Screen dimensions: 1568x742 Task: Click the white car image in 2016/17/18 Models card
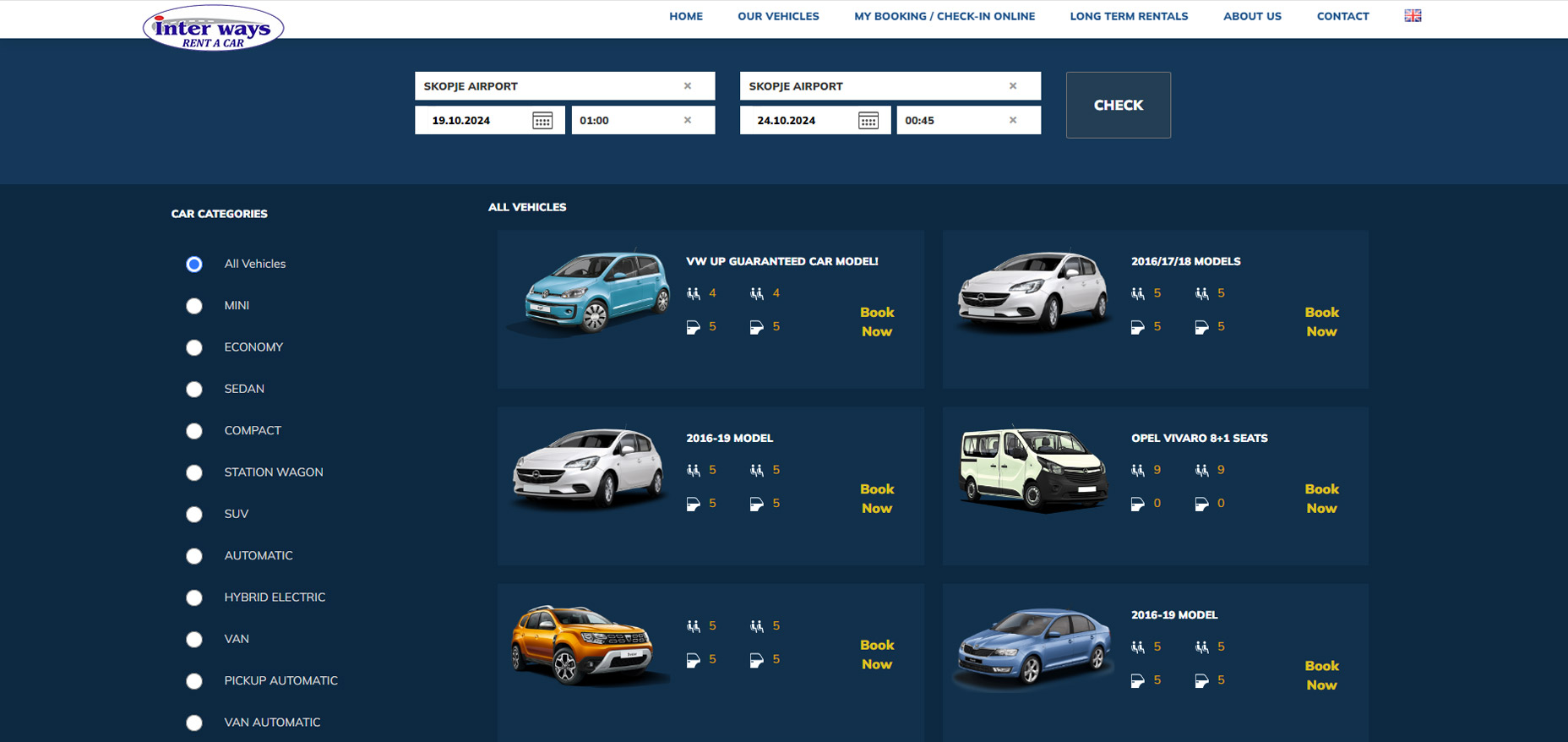1032,291
